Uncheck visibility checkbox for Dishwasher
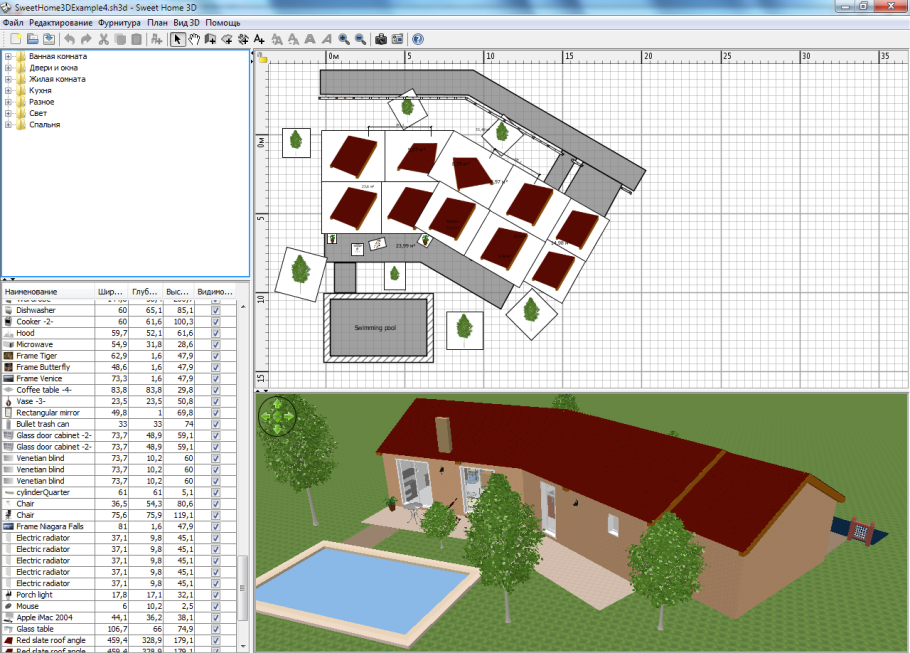The height and width of the screenshot is (653, 910). click(x=215, y=311)
